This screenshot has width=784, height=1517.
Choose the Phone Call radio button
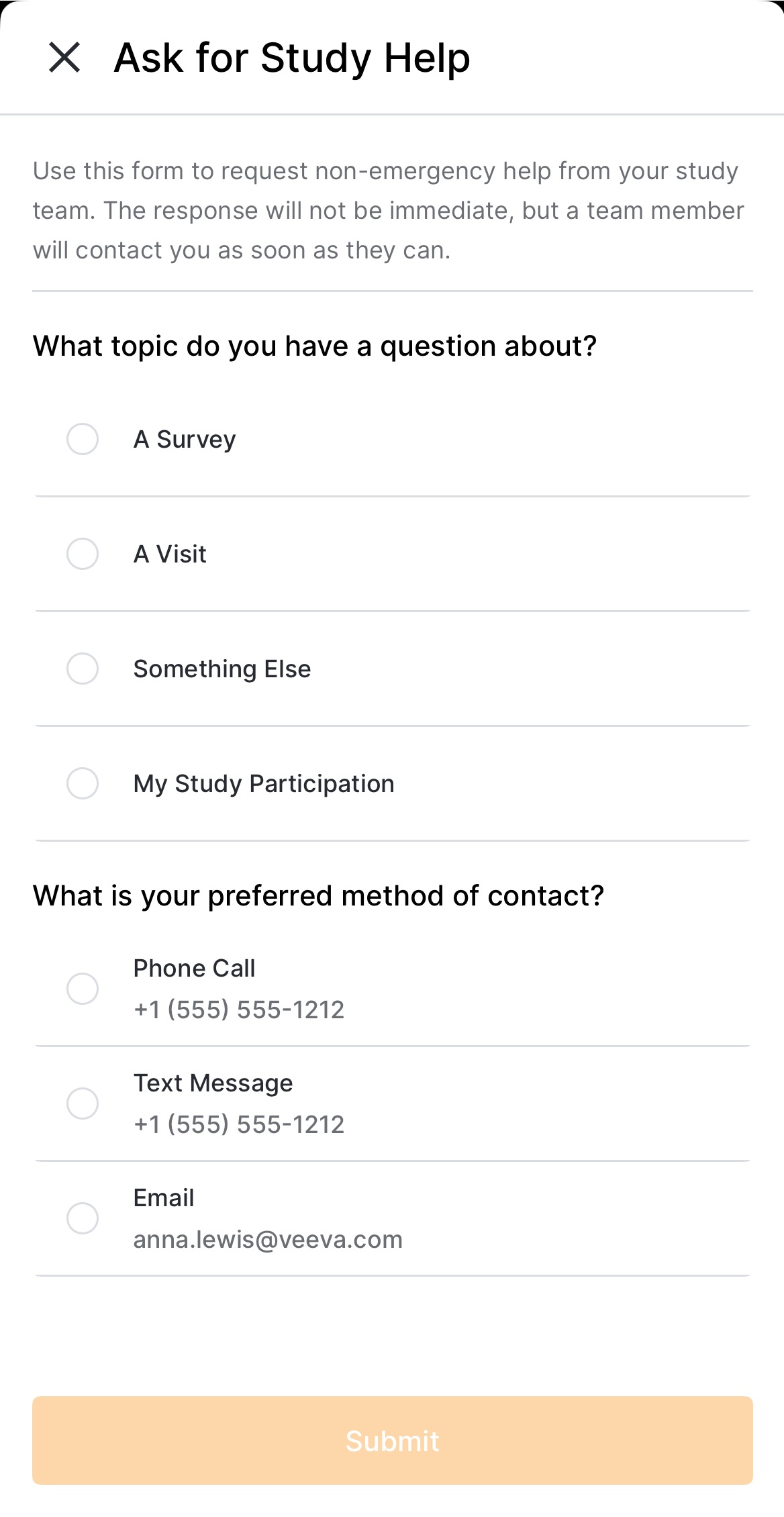click(83, 989)
